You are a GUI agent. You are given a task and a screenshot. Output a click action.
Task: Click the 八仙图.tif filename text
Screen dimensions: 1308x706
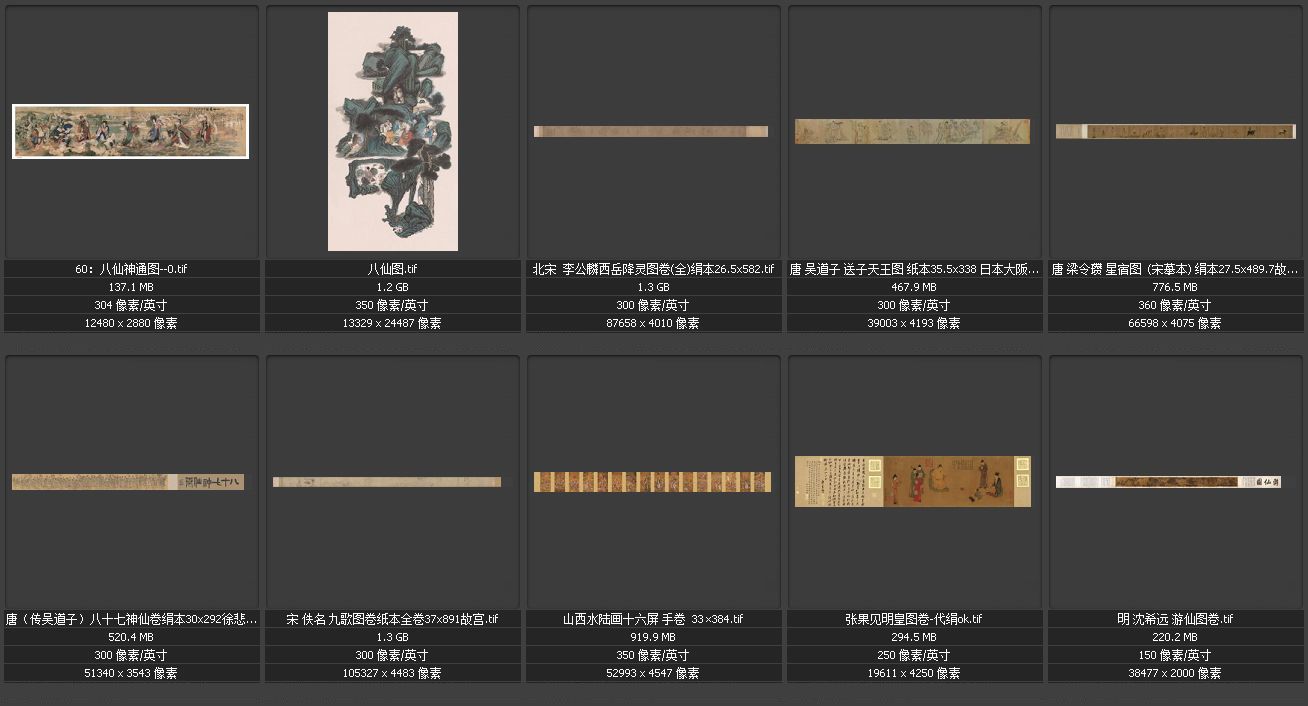[x=393, y=269]
